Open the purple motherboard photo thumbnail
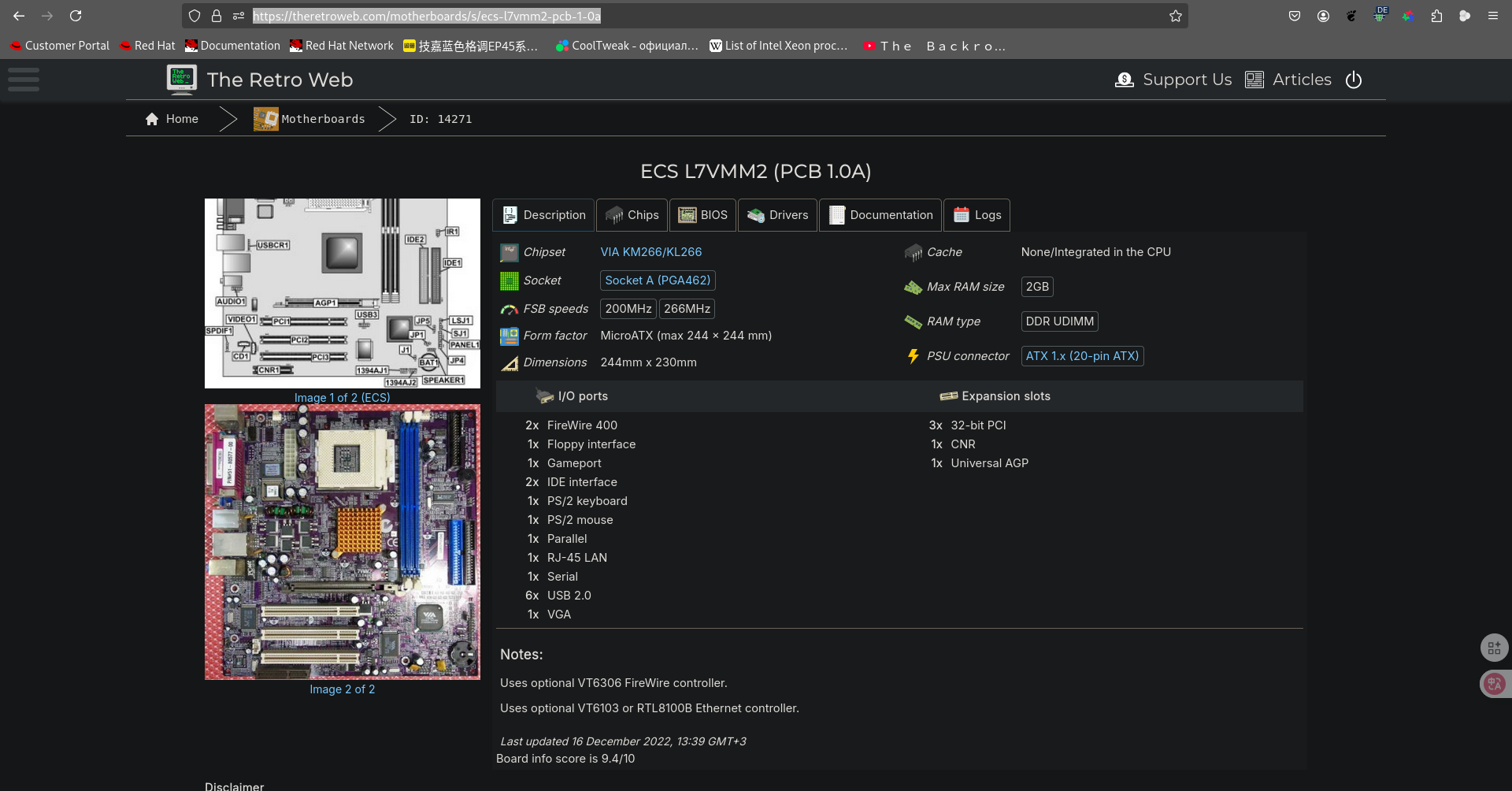The image size is (1512, 791). tap(343, 542)
